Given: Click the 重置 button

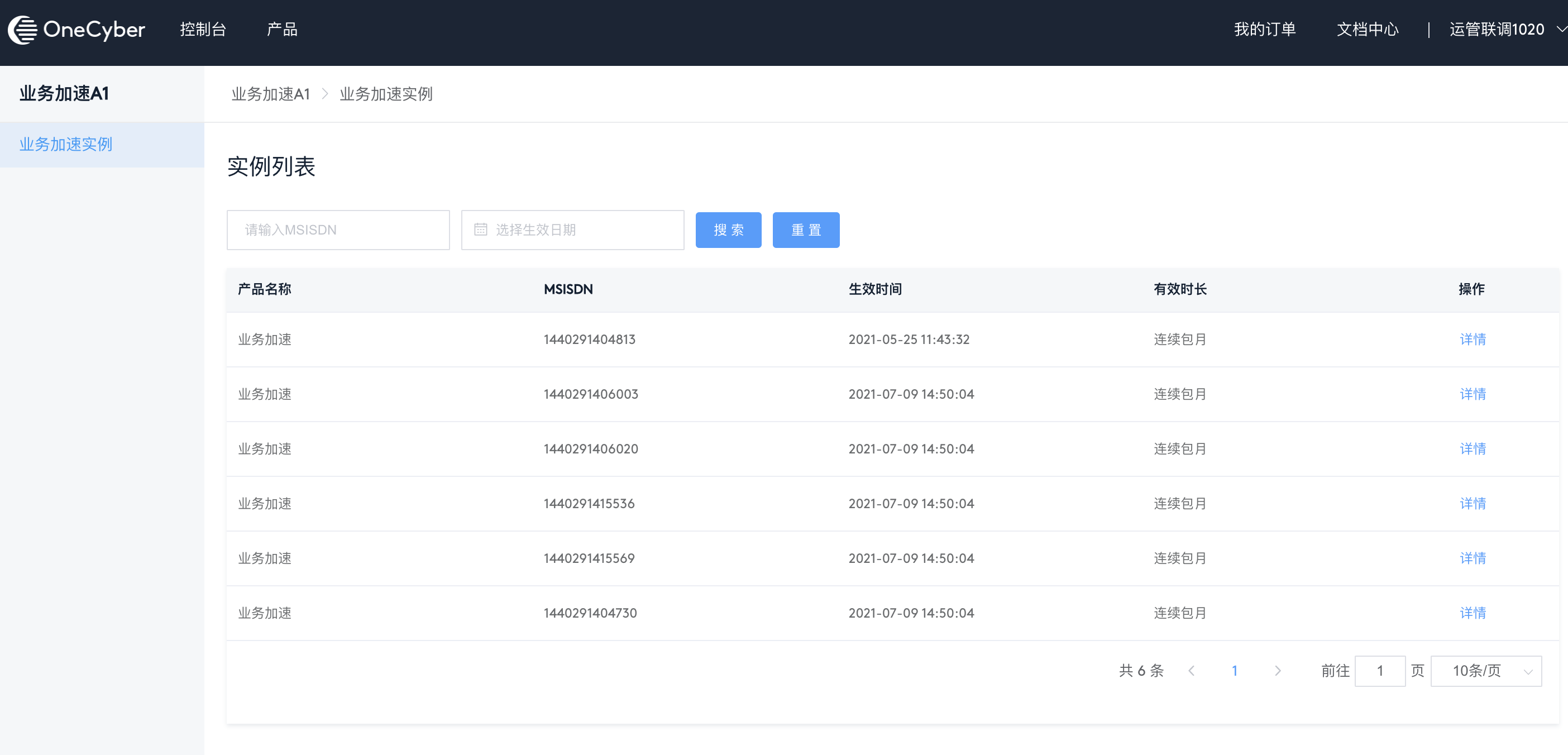Looking at the screenshot, I should pos(805,230).
